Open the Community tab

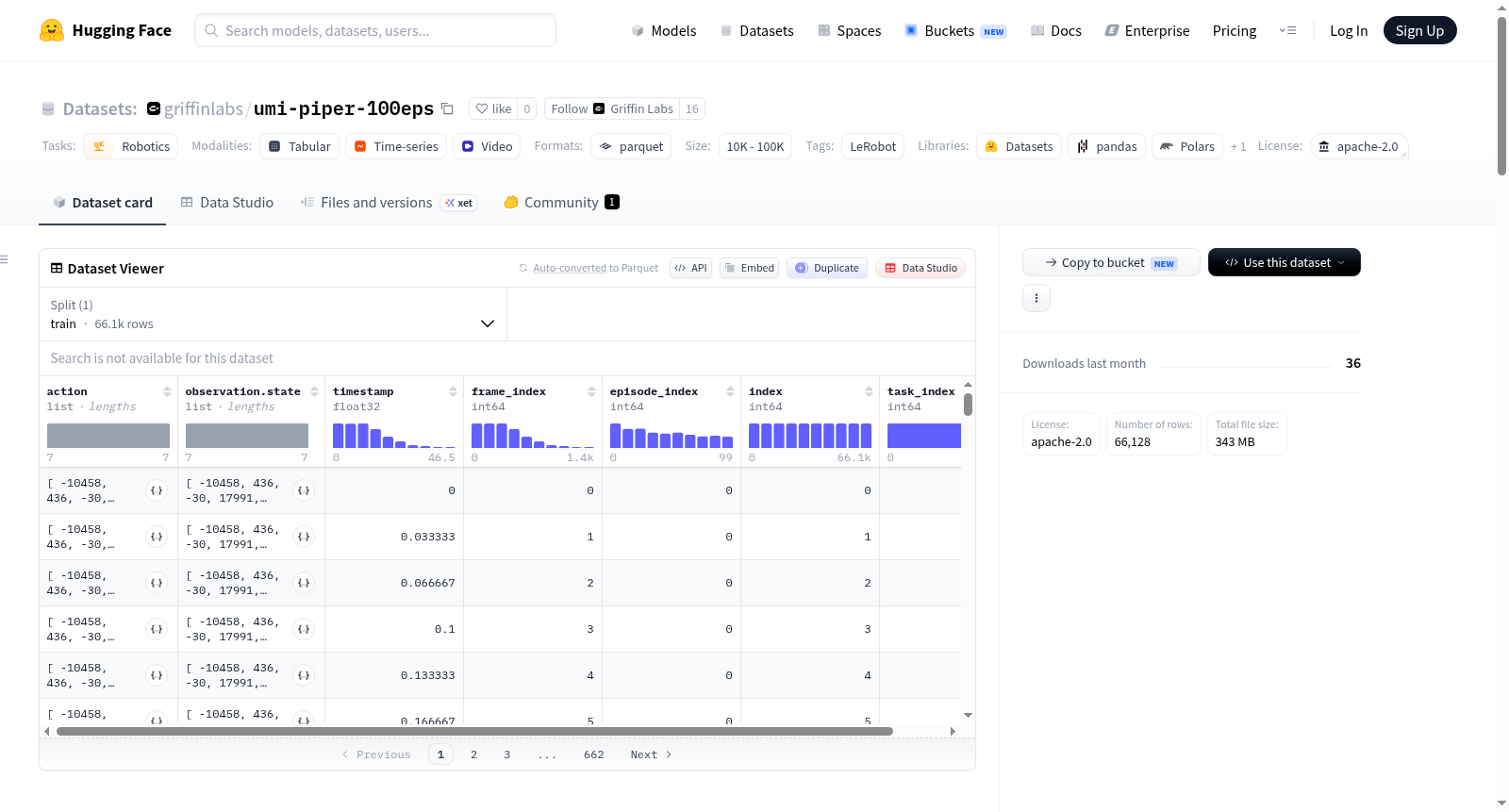pos(561,202)
